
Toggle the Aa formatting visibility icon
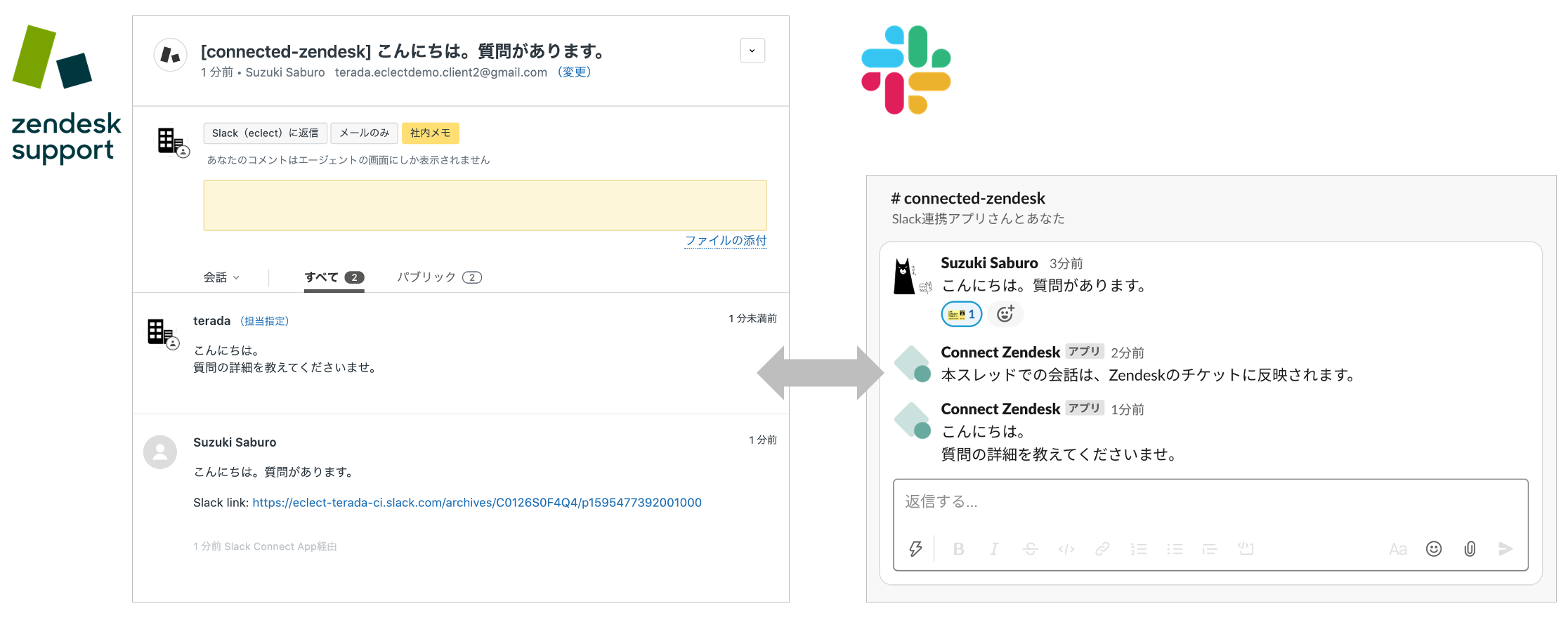tap(1398, 549)
